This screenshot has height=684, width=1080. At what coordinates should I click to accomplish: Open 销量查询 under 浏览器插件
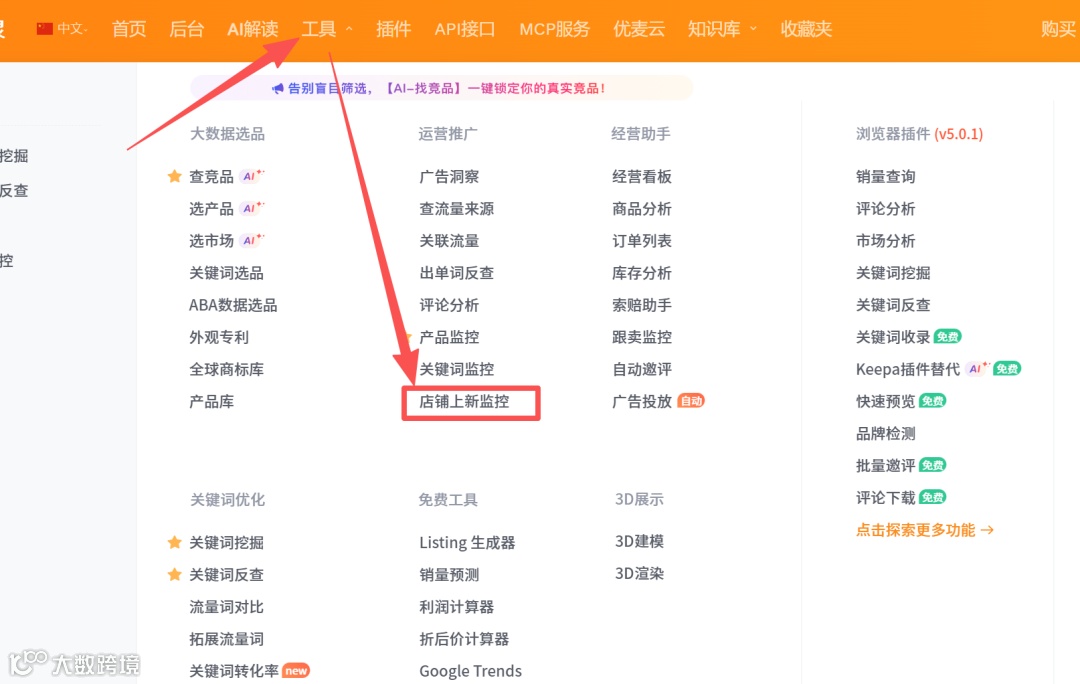coord(886,176)
